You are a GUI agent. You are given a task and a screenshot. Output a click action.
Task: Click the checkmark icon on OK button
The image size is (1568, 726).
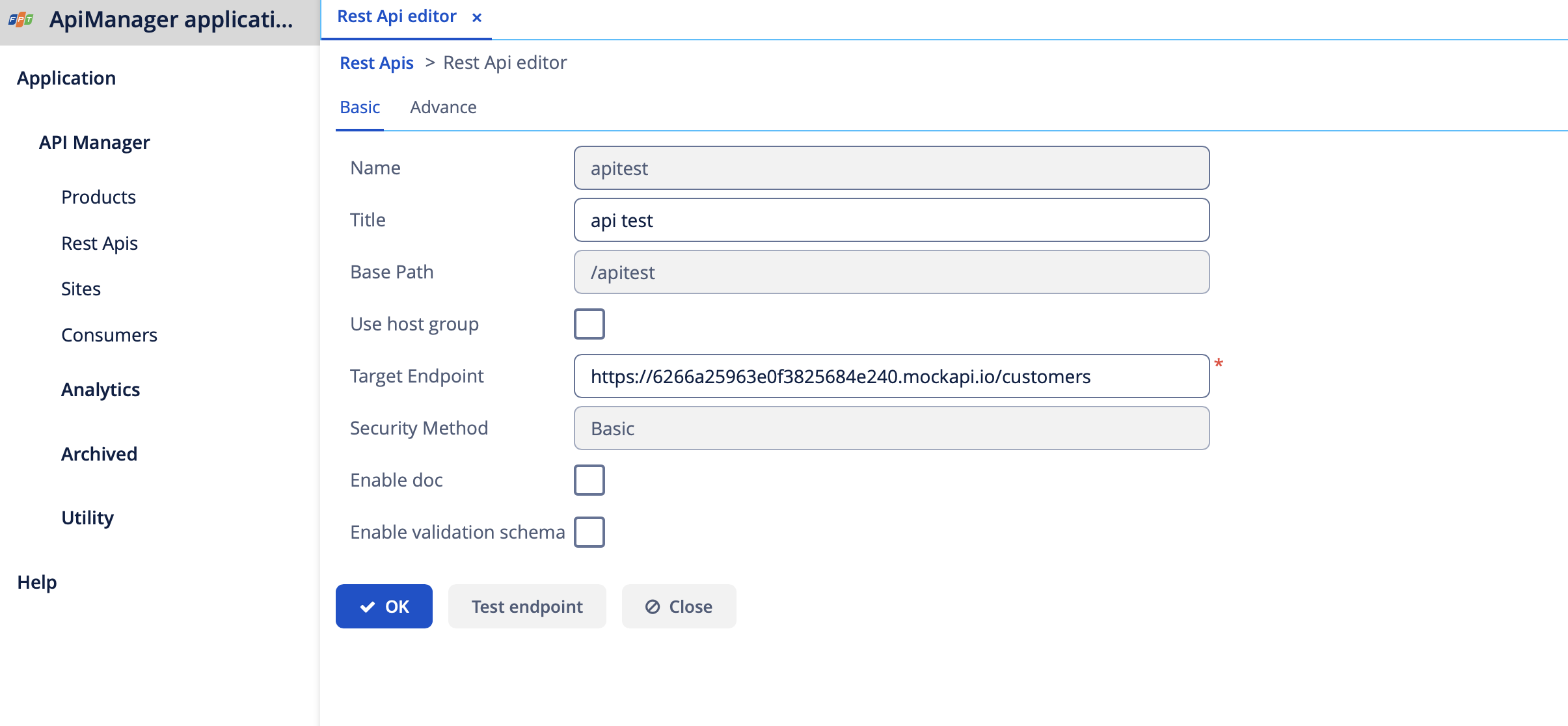click(x=366, y=606)
